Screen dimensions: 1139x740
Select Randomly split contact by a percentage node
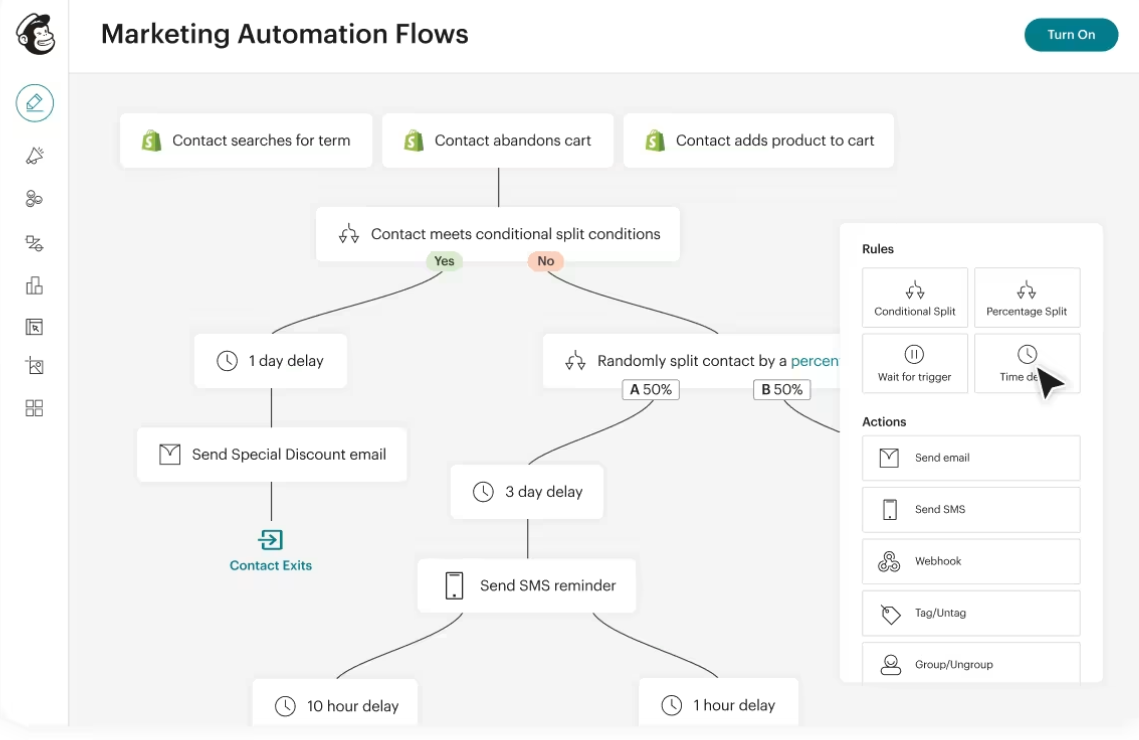[692, 361]
